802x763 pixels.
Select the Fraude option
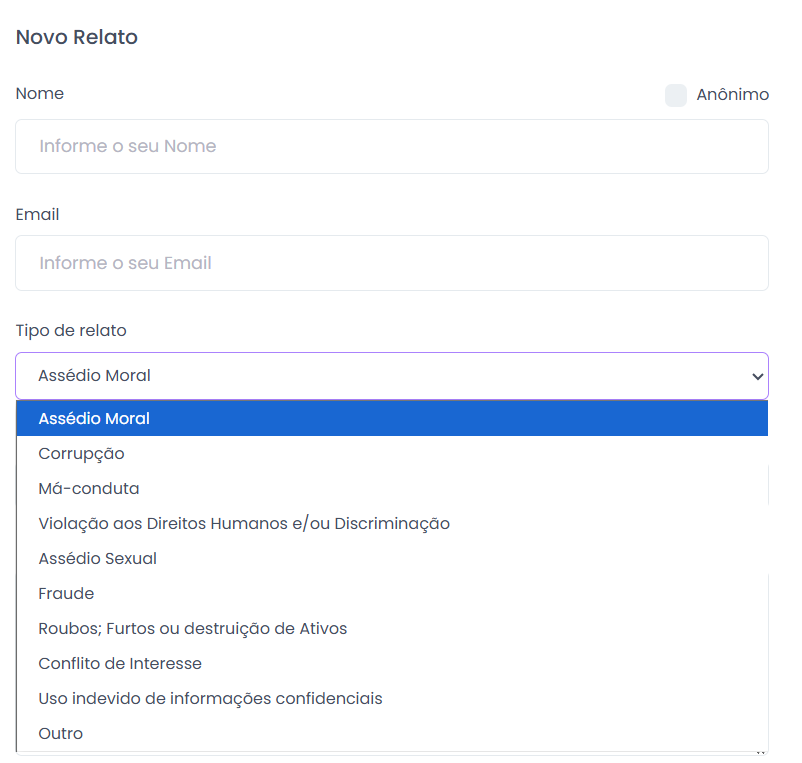tap(66, 594)
